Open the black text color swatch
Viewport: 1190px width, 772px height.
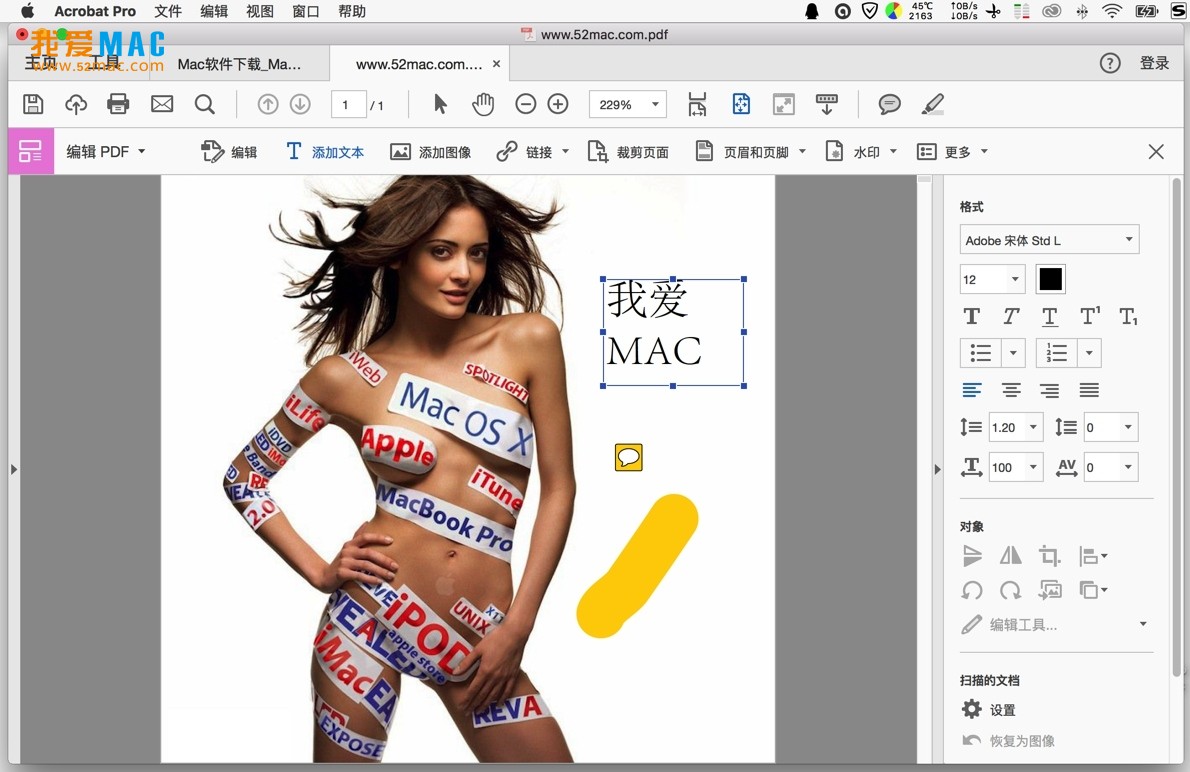click(x=1050, y=279)
